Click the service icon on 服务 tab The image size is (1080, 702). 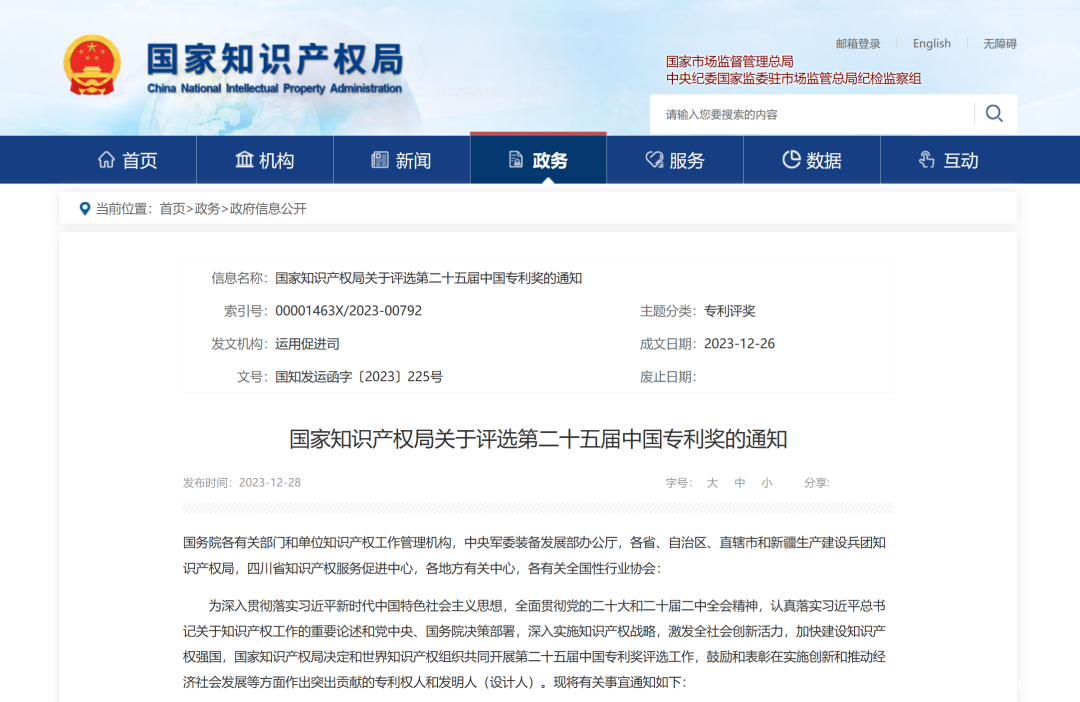coord(654,158)
